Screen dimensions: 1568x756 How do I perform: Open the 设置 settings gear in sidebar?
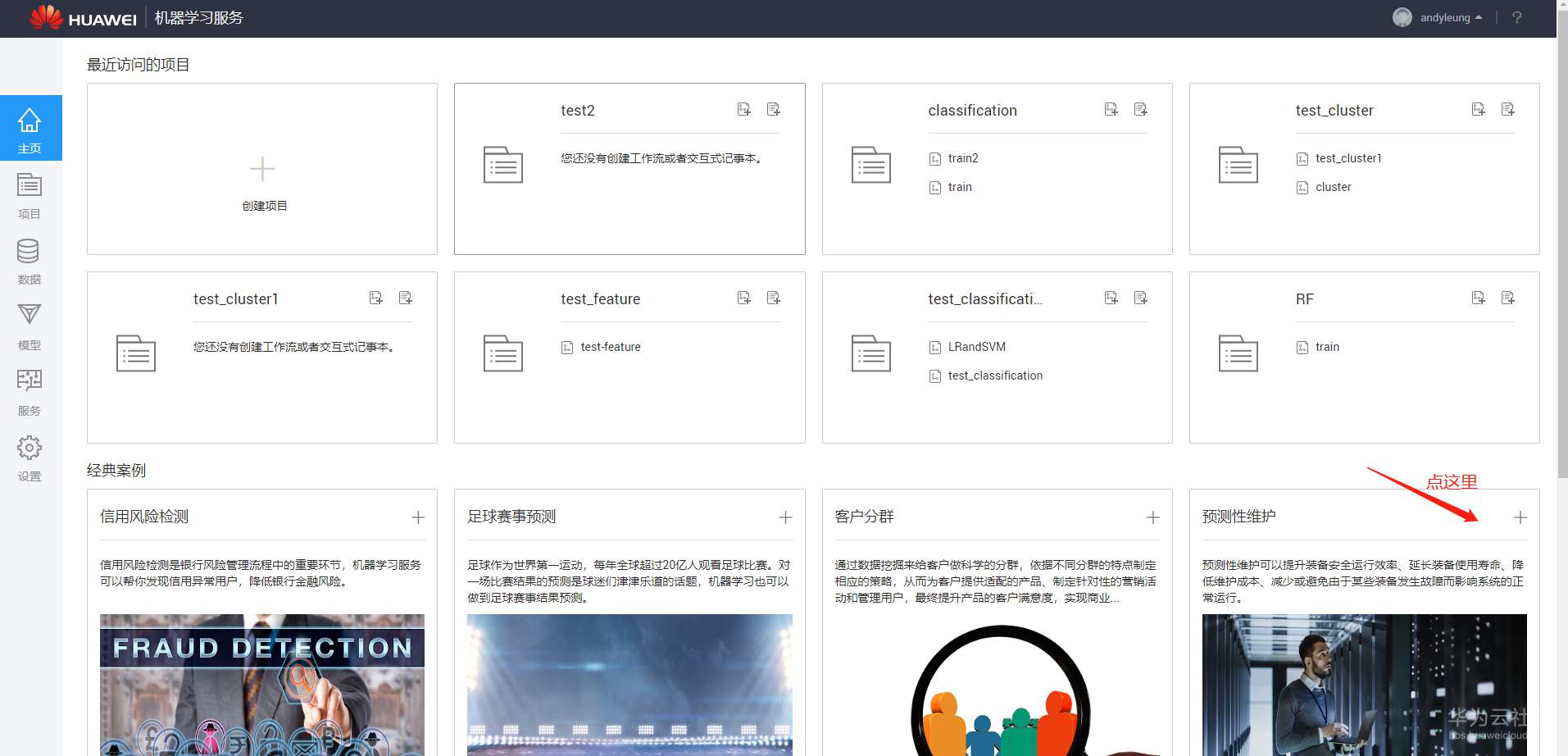point(30,457)
